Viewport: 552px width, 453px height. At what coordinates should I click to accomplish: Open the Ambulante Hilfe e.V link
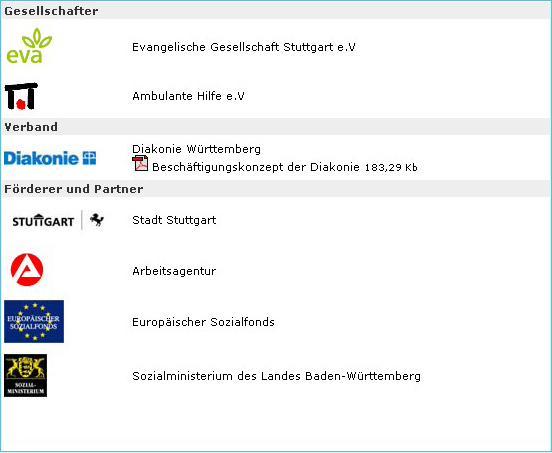188,96
